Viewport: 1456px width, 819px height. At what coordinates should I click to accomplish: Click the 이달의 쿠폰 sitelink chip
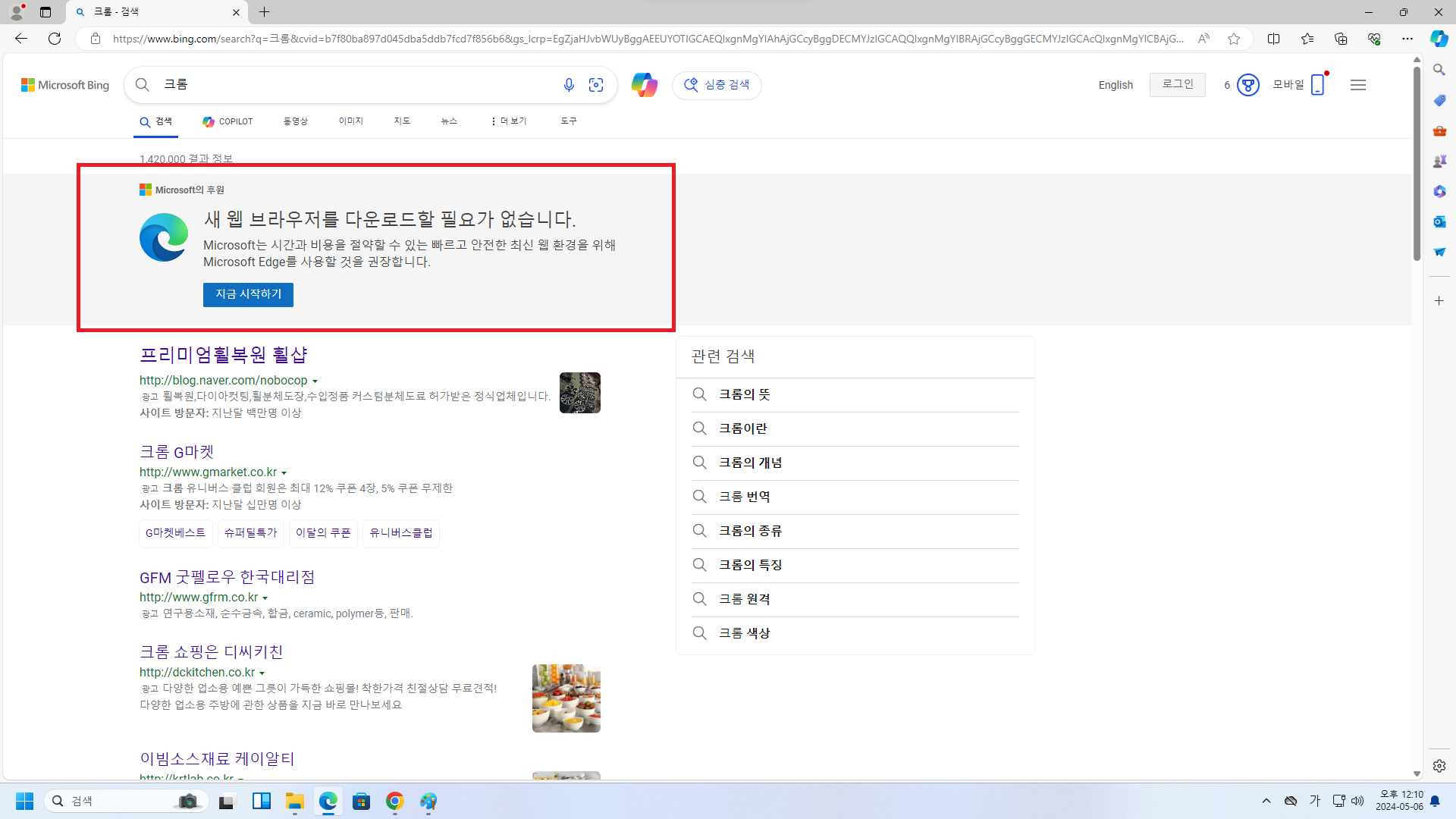pos(323,533)
